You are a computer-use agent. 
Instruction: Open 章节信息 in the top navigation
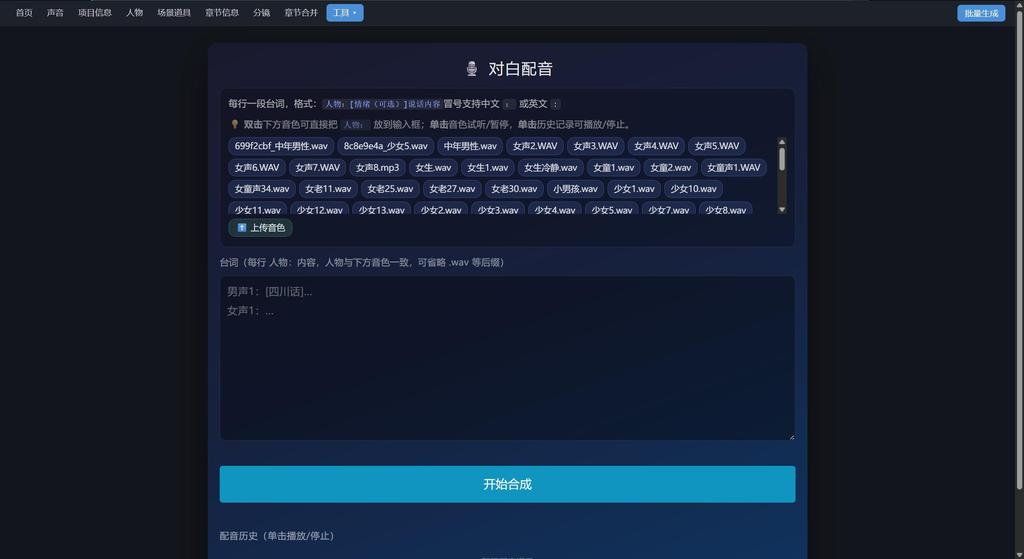(x=222, y=12)
